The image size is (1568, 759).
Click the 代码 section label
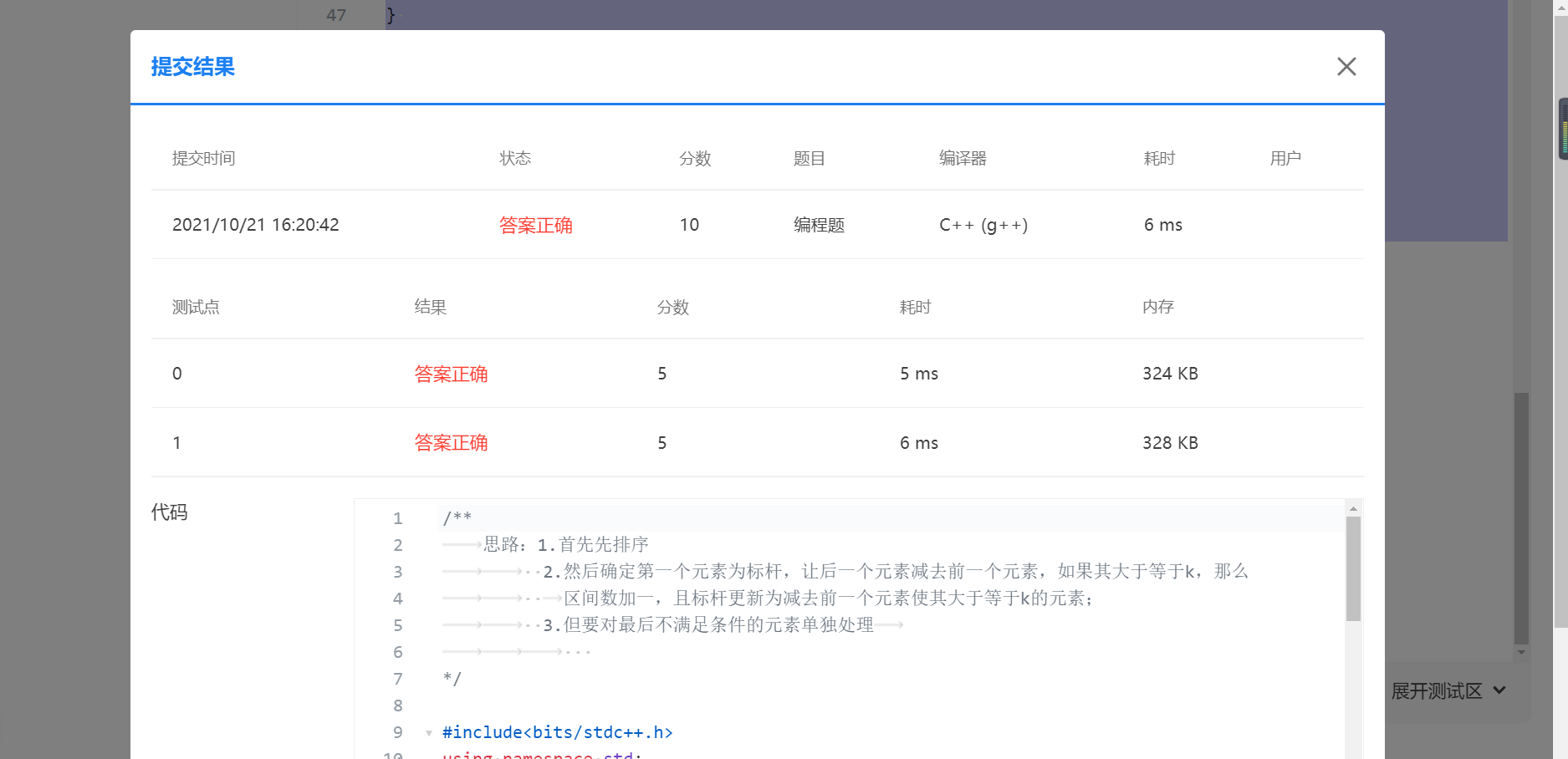point(170,512)
